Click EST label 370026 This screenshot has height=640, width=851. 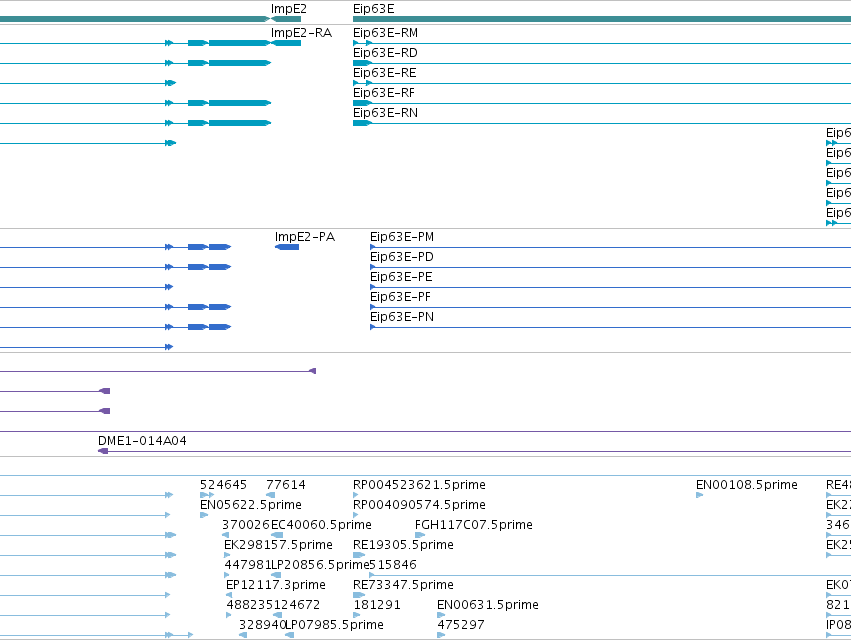coord(246,525)
